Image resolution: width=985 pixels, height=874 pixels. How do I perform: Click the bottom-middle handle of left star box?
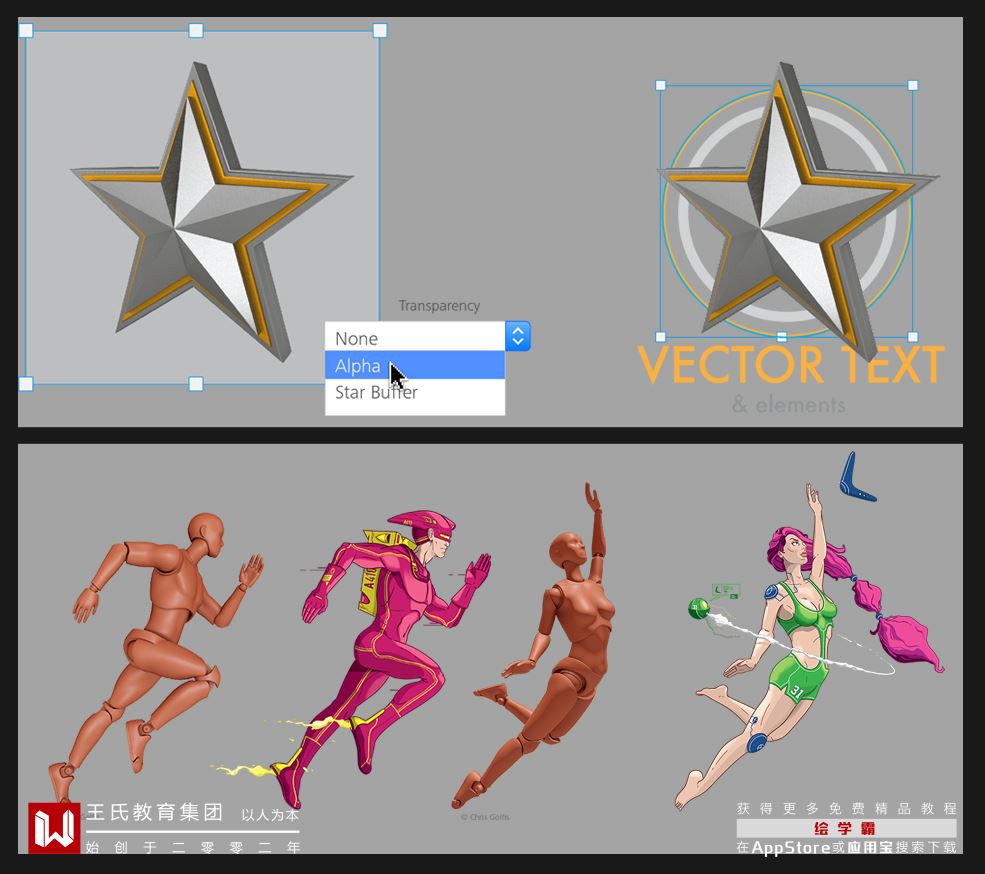(x=196, y=383)
